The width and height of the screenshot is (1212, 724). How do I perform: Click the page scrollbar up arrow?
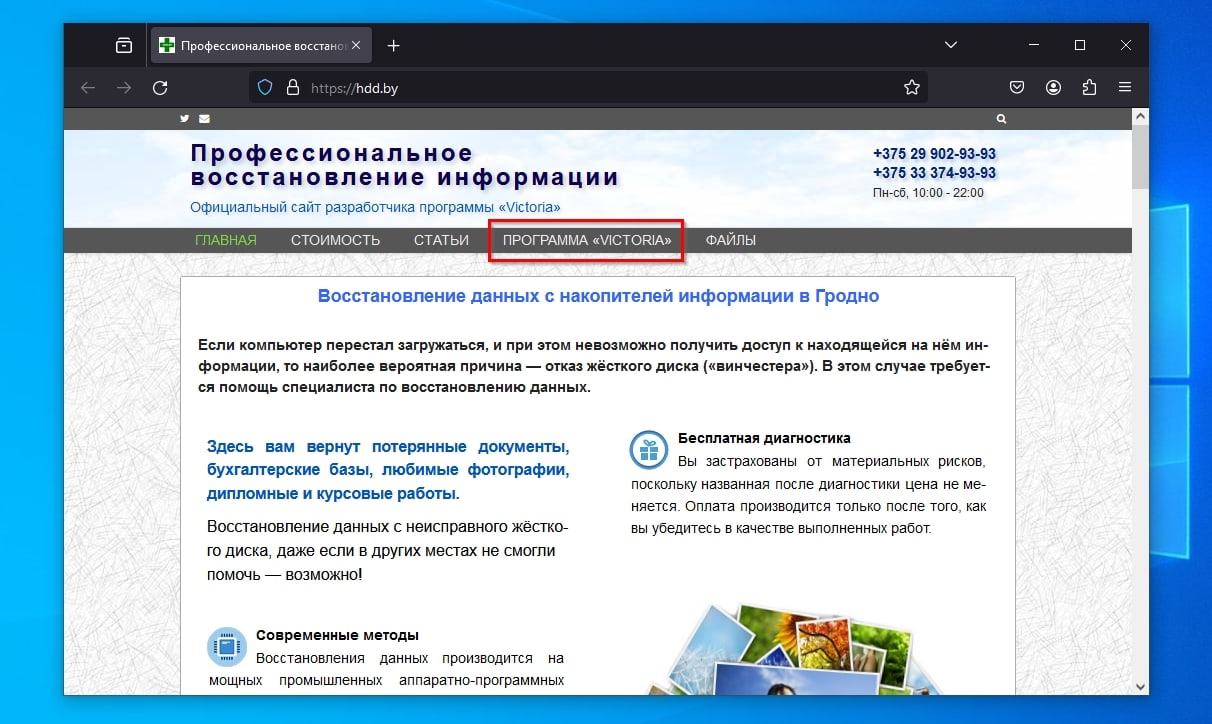[x=1140, y=117]
